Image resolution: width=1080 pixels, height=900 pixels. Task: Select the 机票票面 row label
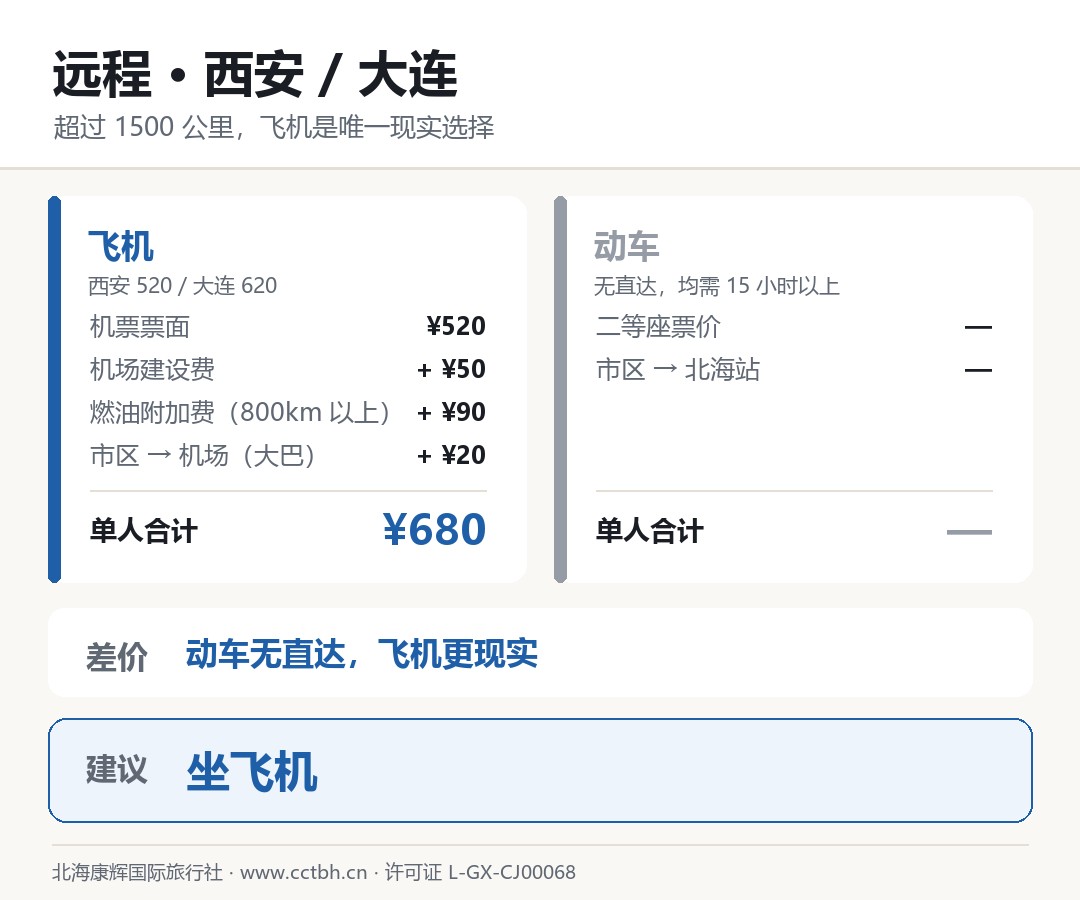coord(140,326)
